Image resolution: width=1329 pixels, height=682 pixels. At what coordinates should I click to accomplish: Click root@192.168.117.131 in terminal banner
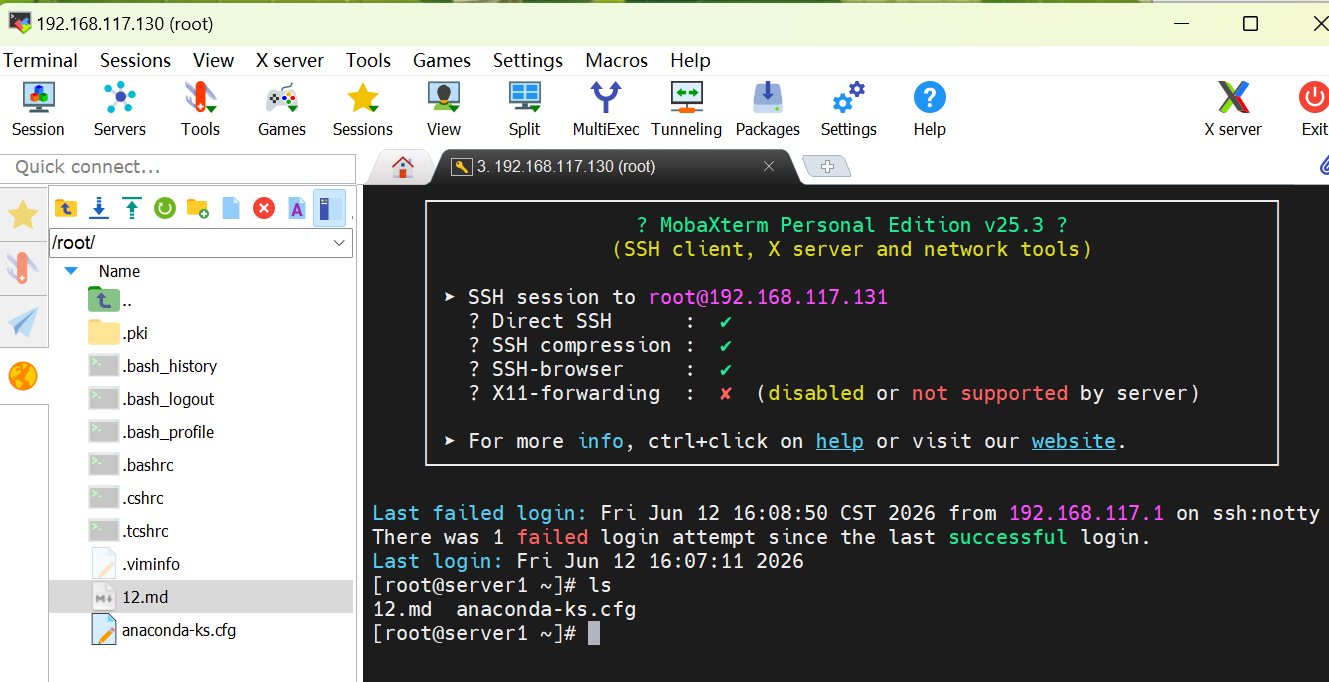tap(768, 297)
